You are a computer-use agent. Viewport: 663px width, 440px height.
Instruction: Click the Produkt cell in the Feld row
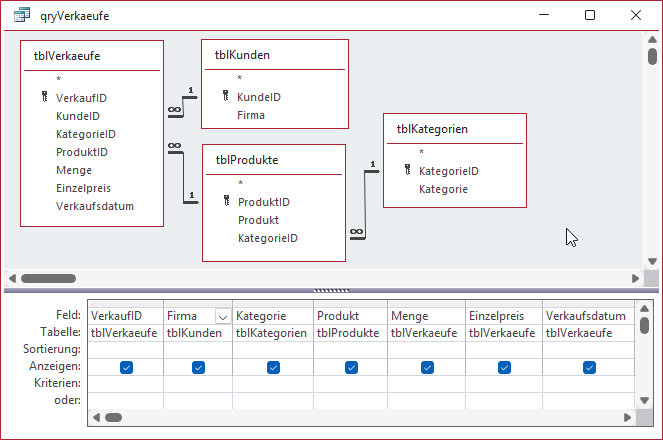(350, 316)
